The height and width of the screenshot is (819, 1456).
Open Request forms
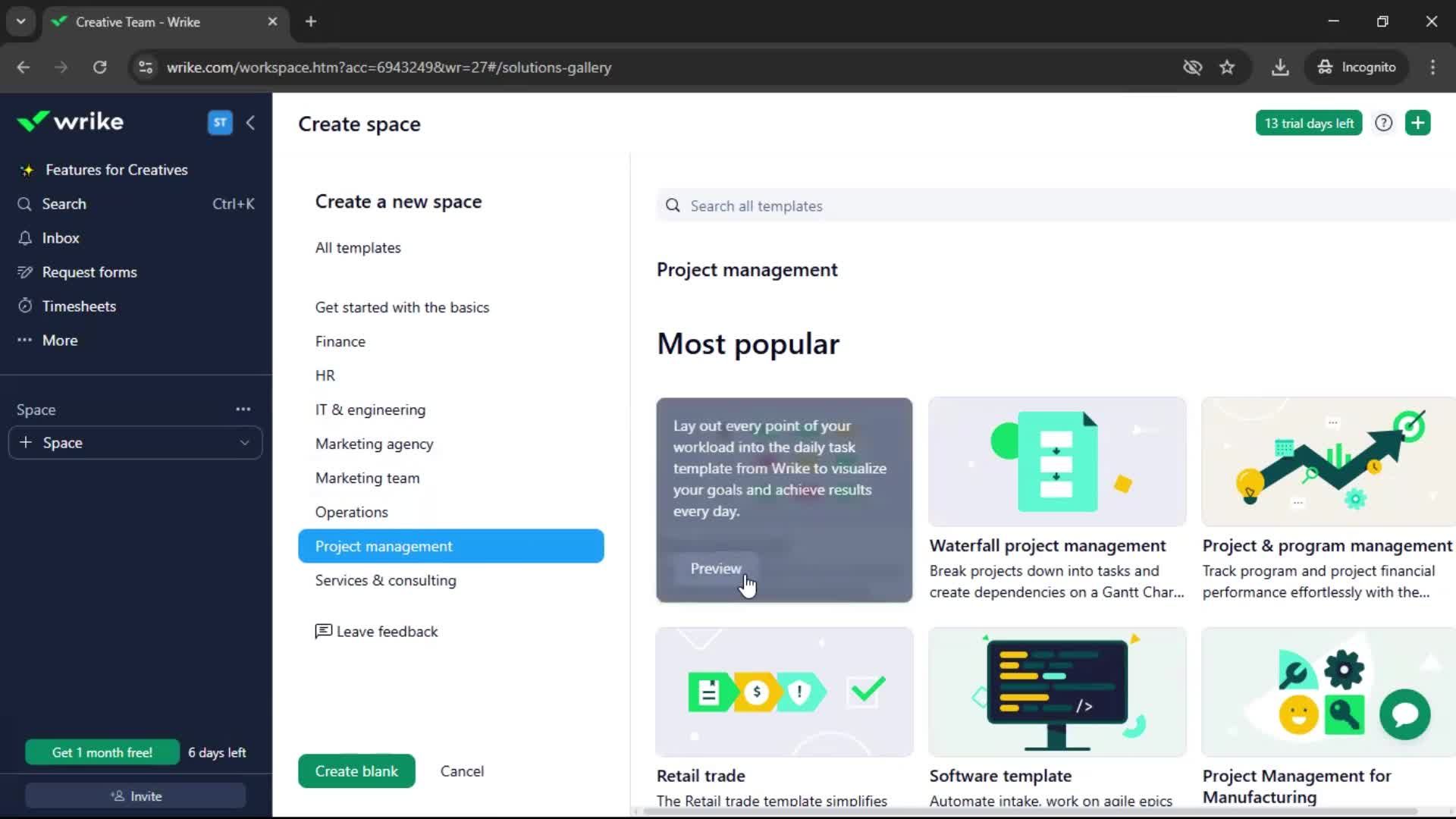pos(89,272)
